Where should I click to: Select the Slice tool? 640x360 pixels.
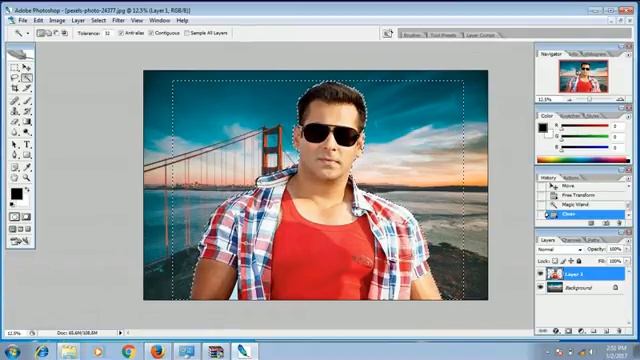pos(27,88)
